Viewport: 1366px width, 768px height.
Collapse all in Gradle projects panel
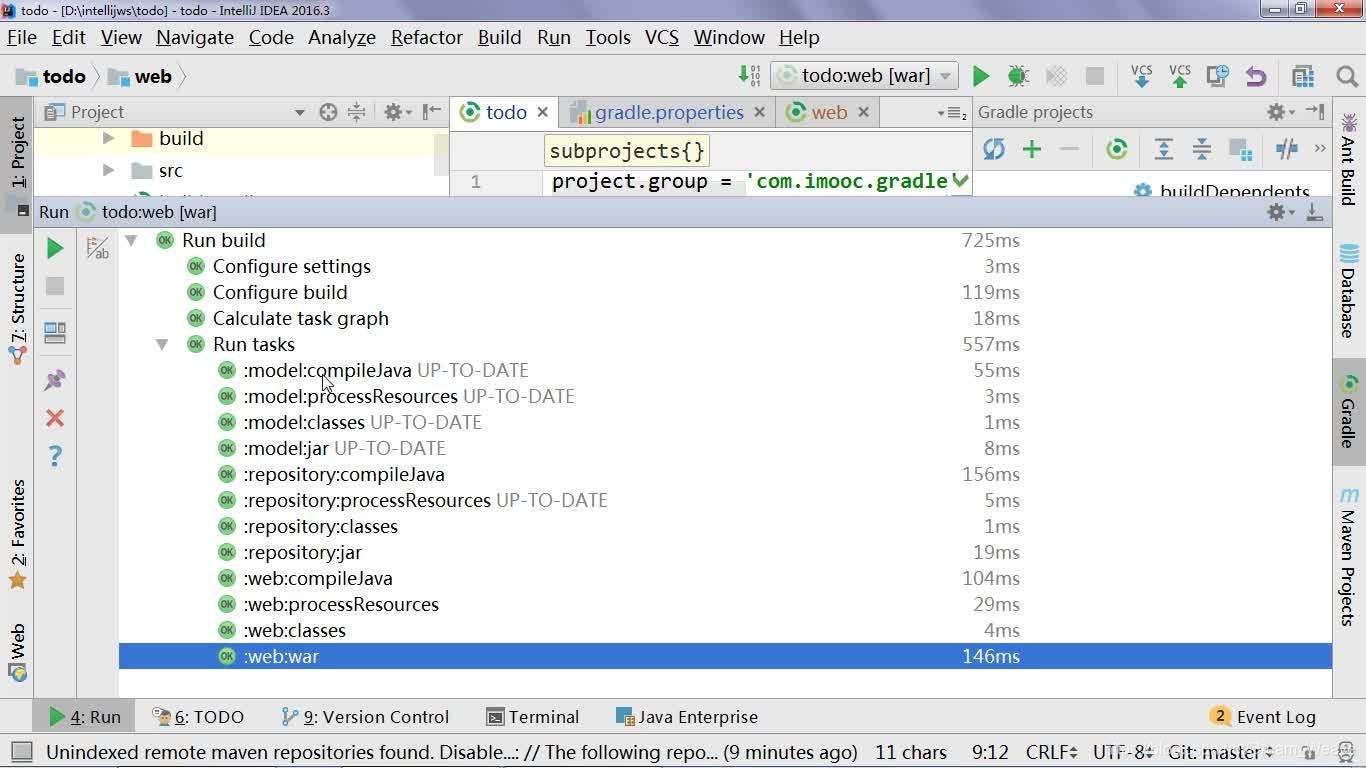pyautogui.click(x=1201, y=150)
